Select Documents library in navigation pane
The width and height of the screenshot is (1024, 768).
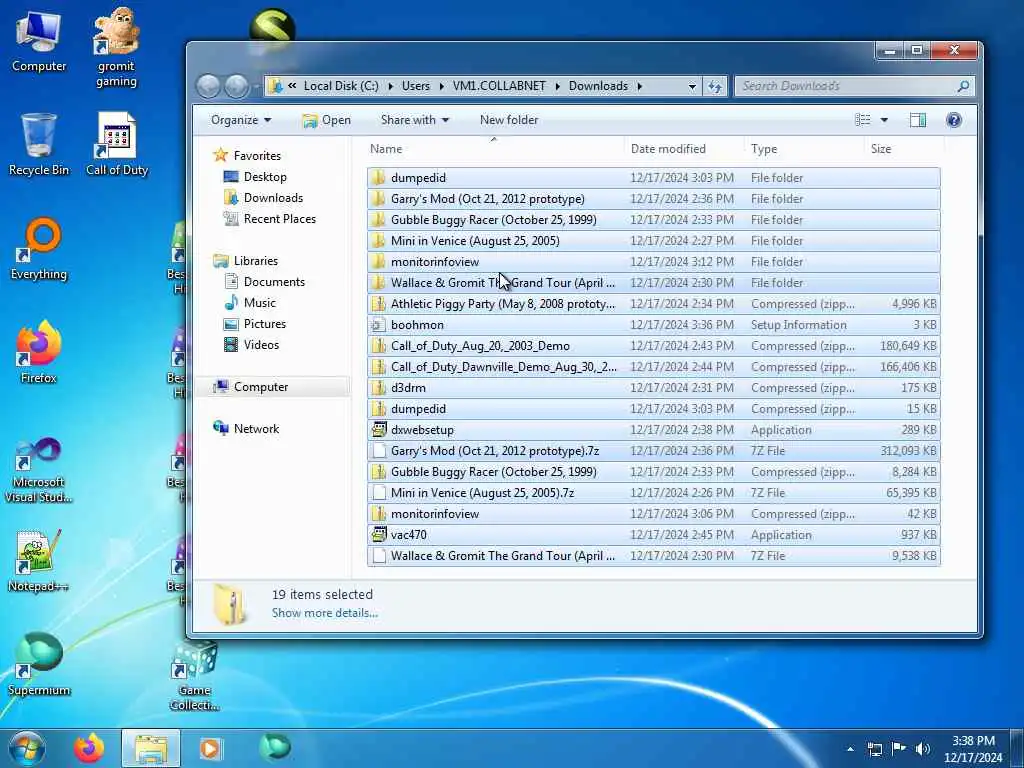[264, 281]
